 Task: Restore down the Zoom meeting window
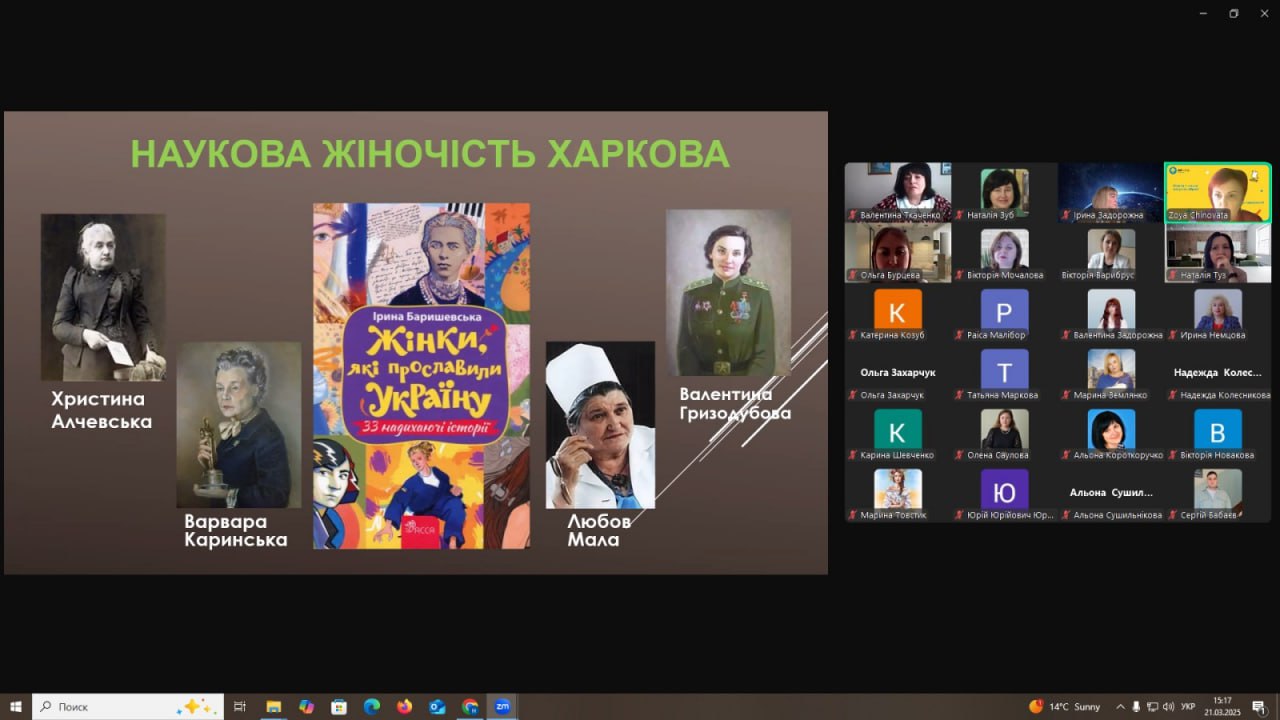tap(1234, 13)
